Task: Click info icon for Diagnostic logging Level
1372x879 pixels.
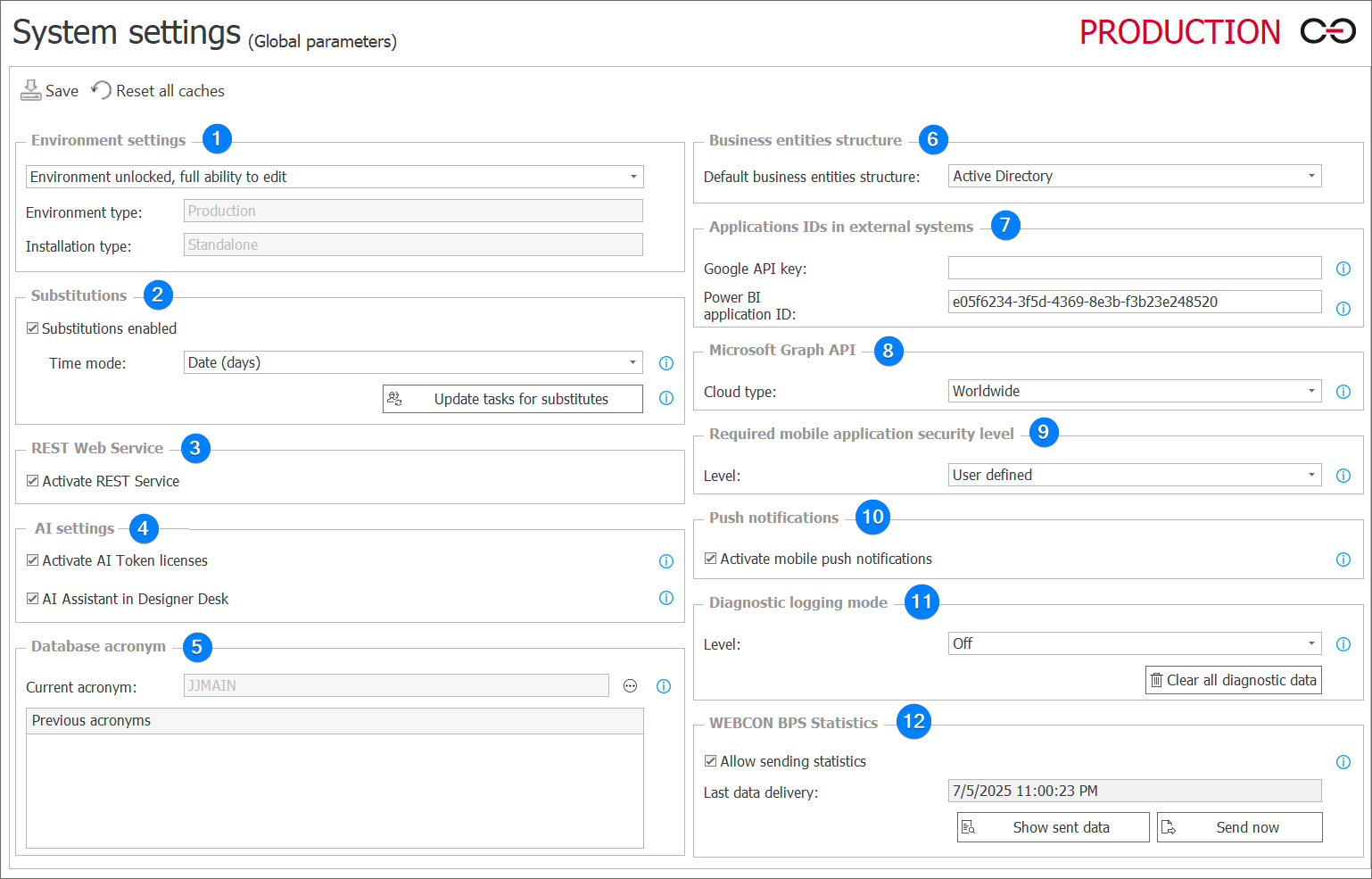Action: click(x=1343, y=644)
